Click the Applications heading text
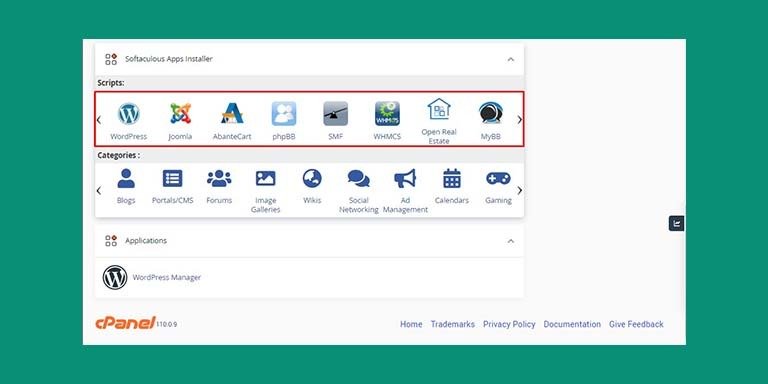Image resolution: width=768 pixels, height=384 pixels. coord(146,240)
